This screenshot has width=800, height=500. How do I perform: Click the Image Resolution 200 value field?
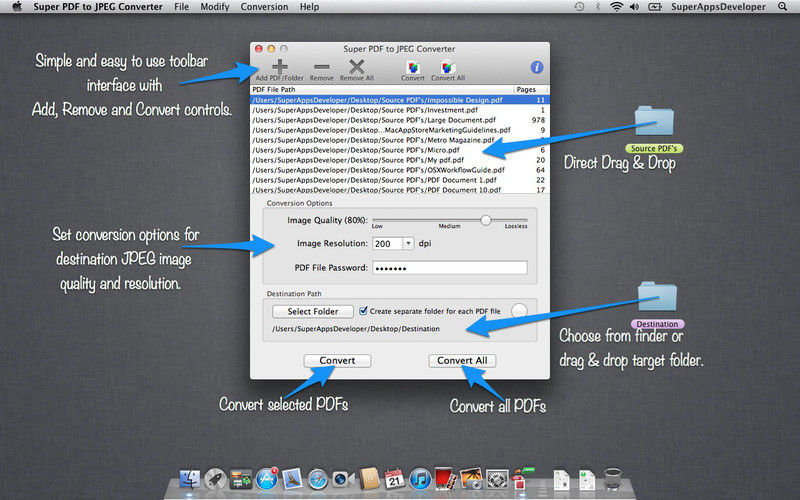388,243
